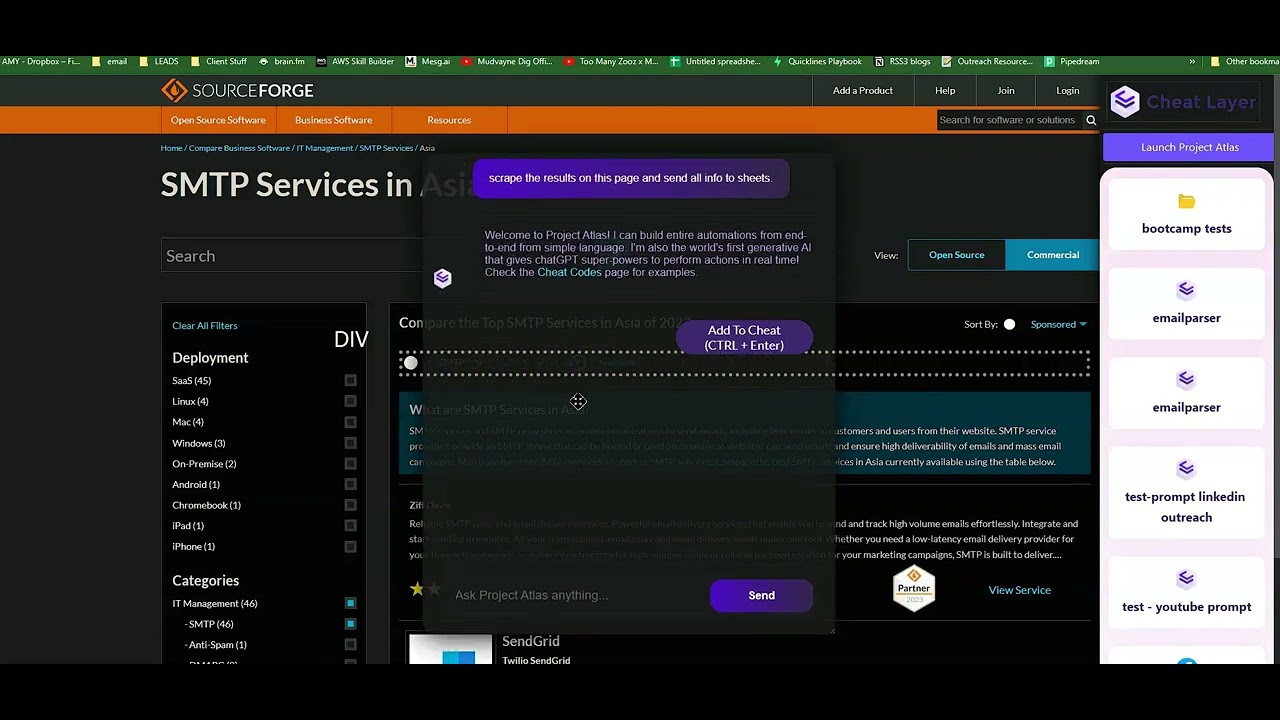
Task: Check the Android (1) filter
Action: [x=350, y=485]
